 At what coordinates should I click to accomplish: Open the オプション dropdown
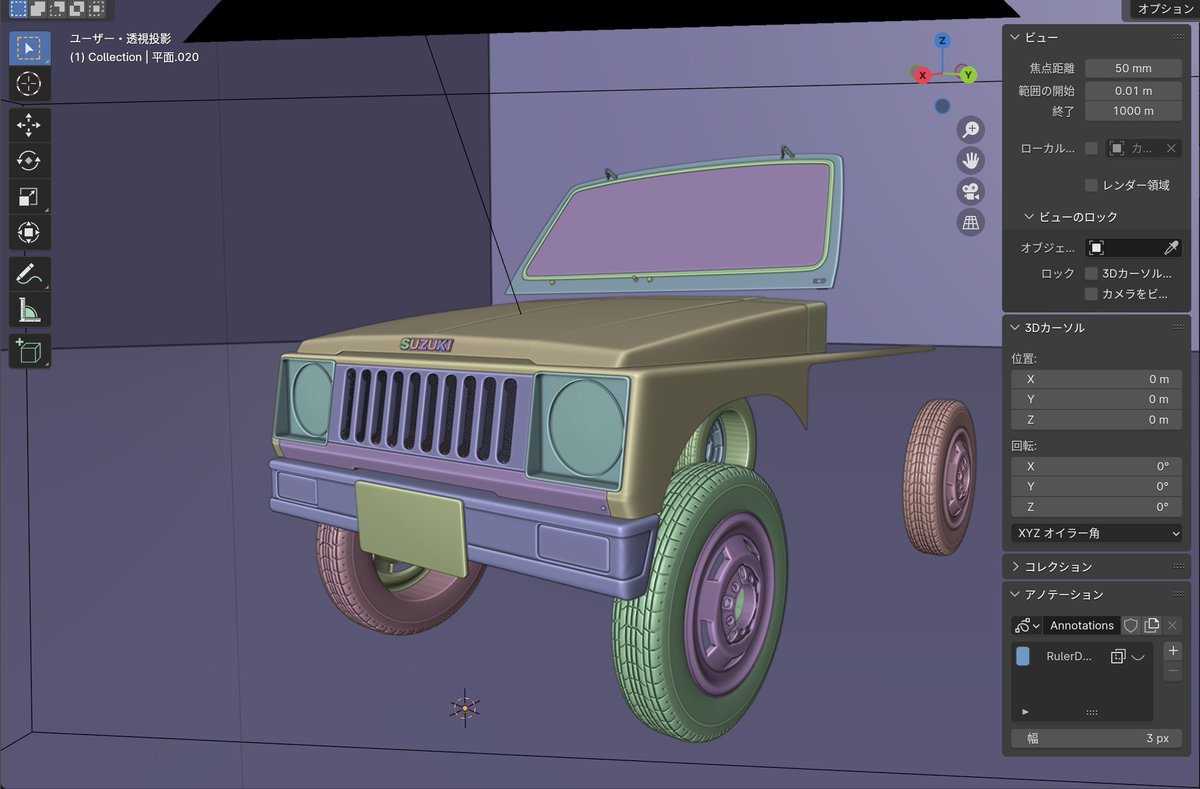pos(1164,9)
